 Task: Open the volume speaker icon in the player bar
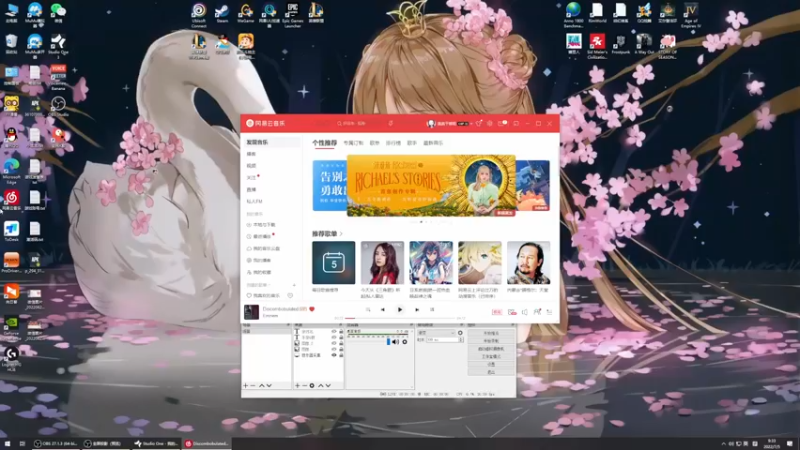pyautogui.click(x=524, y=312)
